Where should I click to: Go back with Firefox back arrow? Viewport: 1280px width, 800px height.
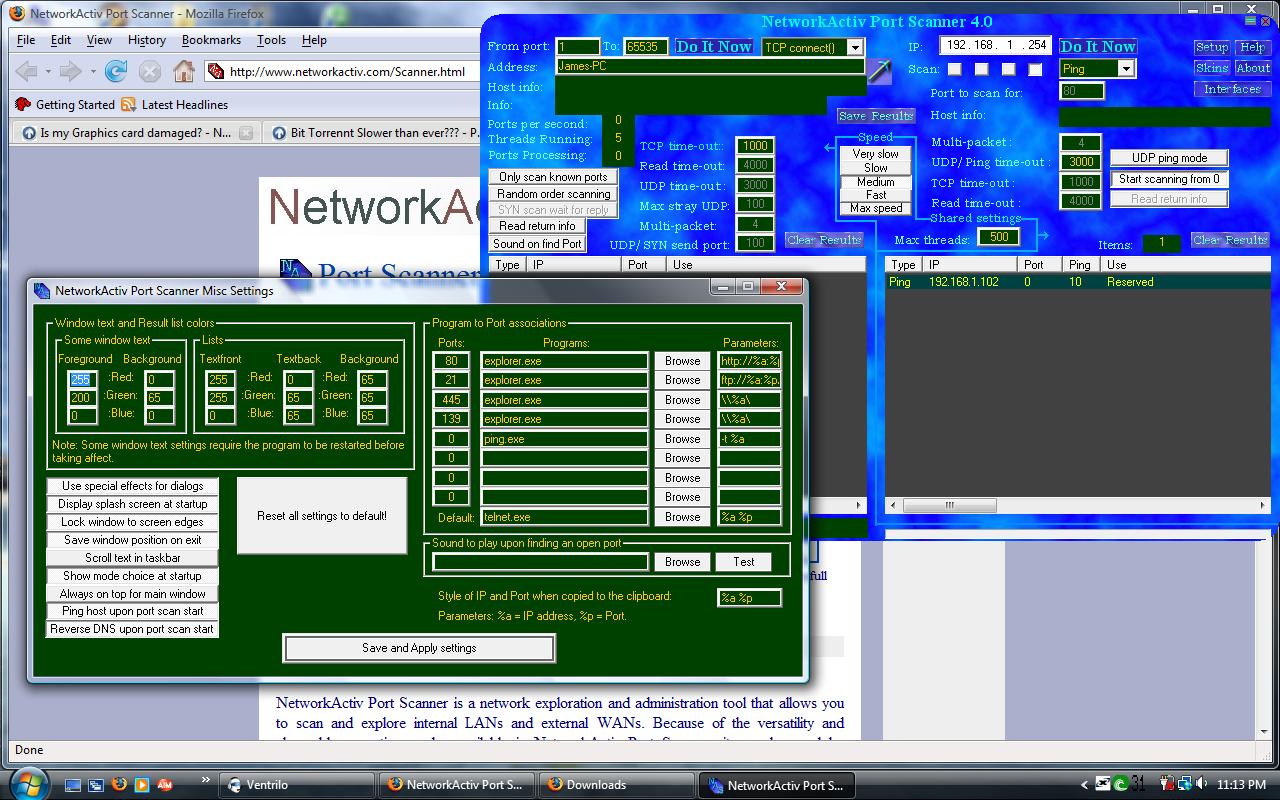(x=27, y=71)
